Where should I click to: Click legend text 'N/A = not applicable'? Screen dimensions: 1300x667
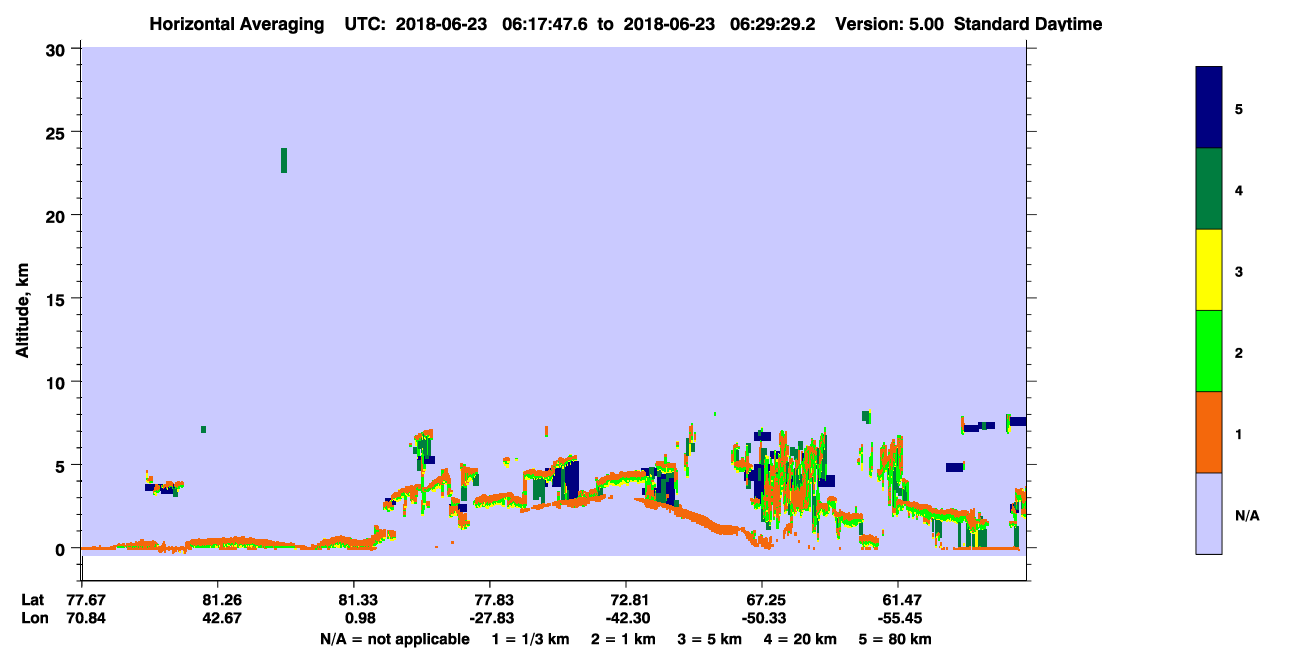394,639
